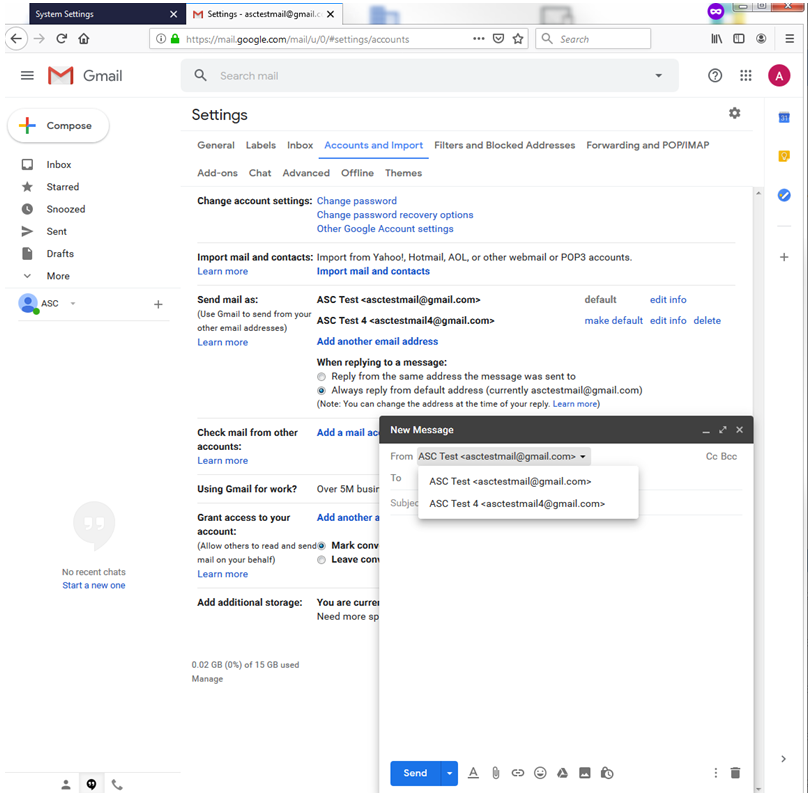Insert an emoji in the message

click(540, 773)
